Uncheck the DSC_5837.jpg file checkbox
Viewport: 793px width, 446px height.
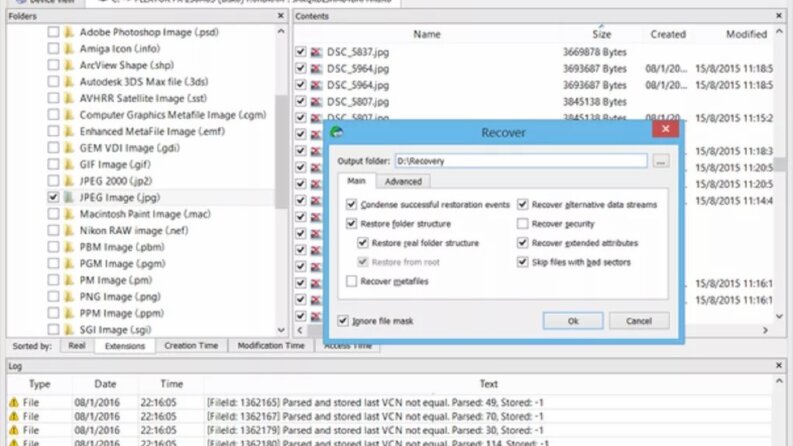click(300, 52)
